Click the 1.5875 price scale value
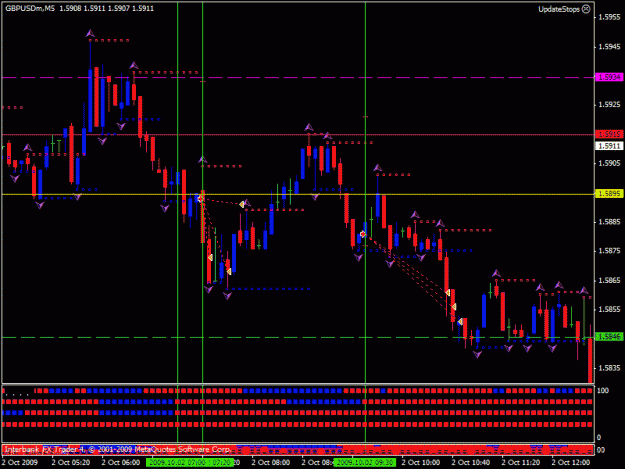 pos(609,251)
